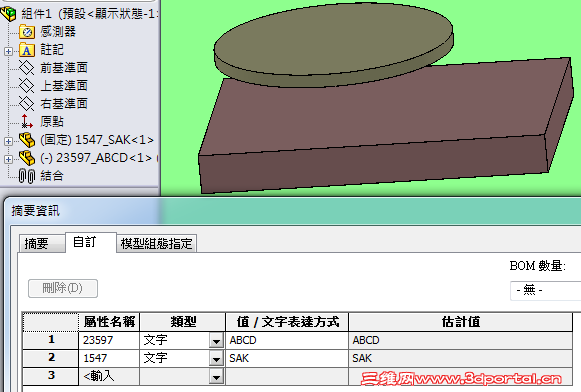Click the <輸入 new property cell
581x392 pixels.
(109, 376)
